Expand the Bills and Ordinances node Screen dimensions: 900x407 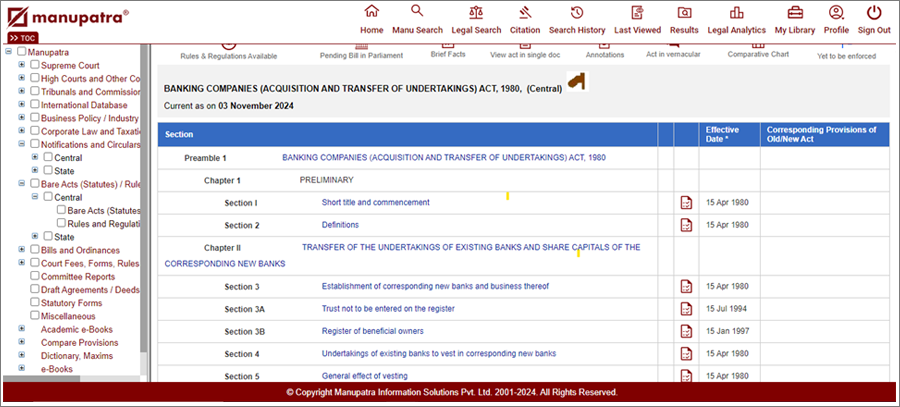pos(22,250)
